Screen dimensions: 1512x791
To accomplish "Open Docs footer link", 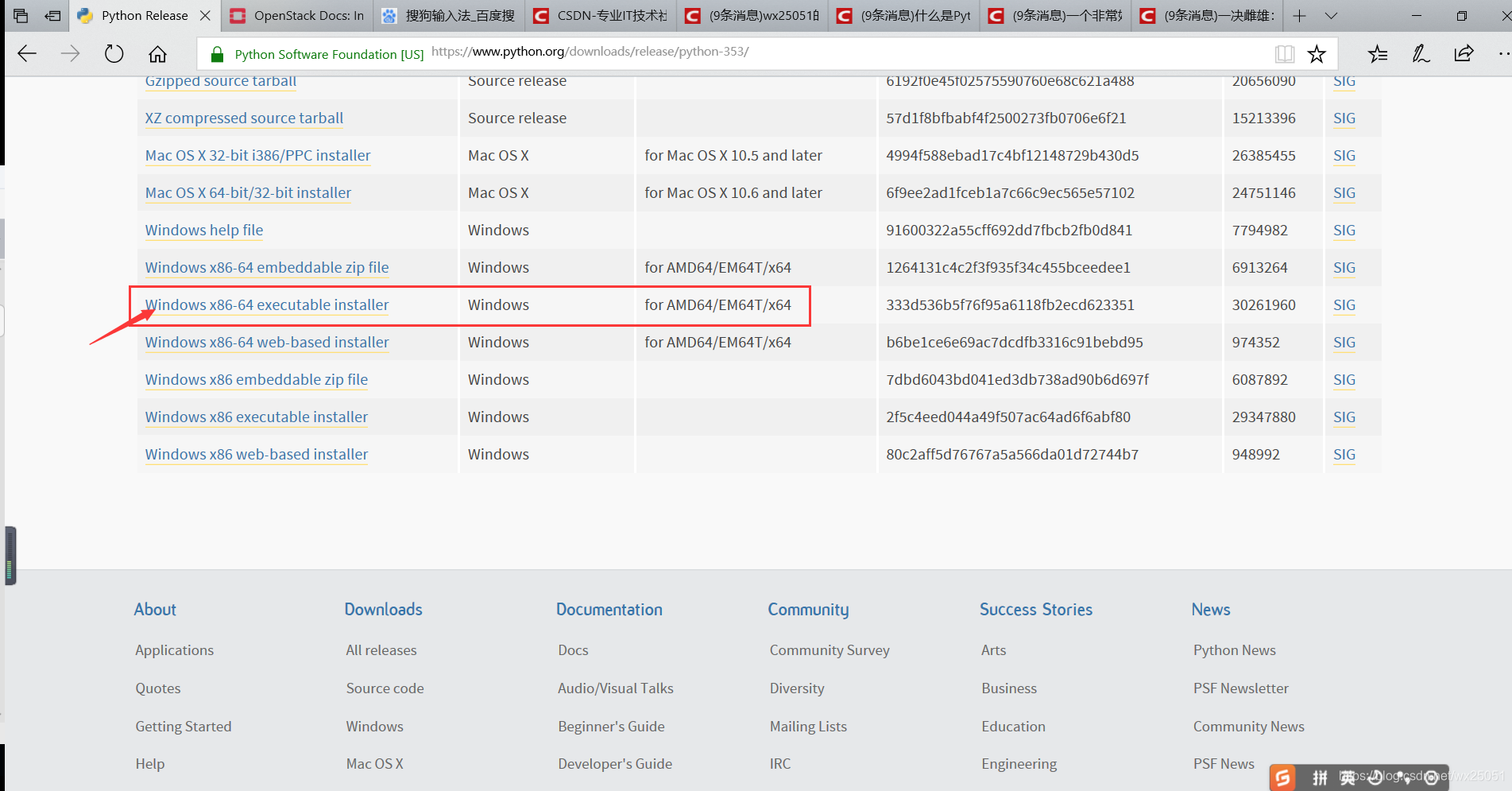I will click(573, 650).
